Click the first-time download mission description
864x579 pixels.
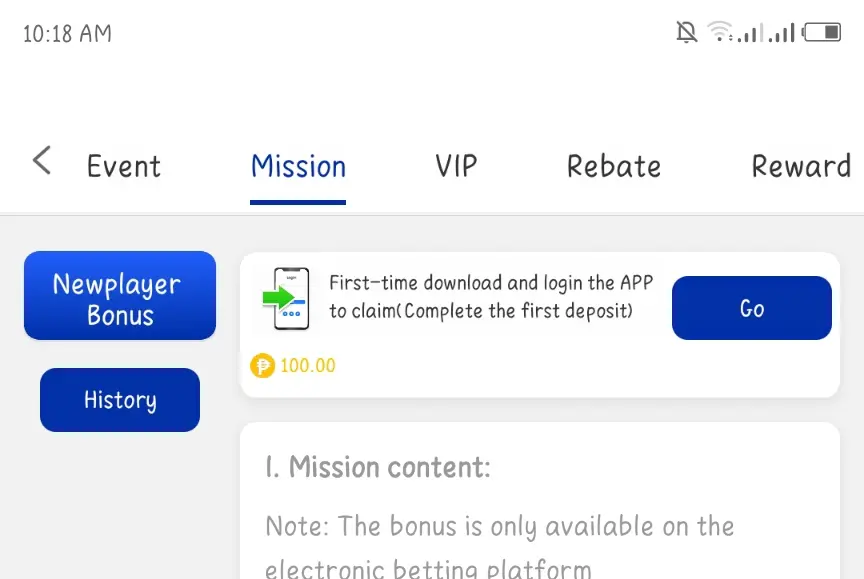click(491, 297)
